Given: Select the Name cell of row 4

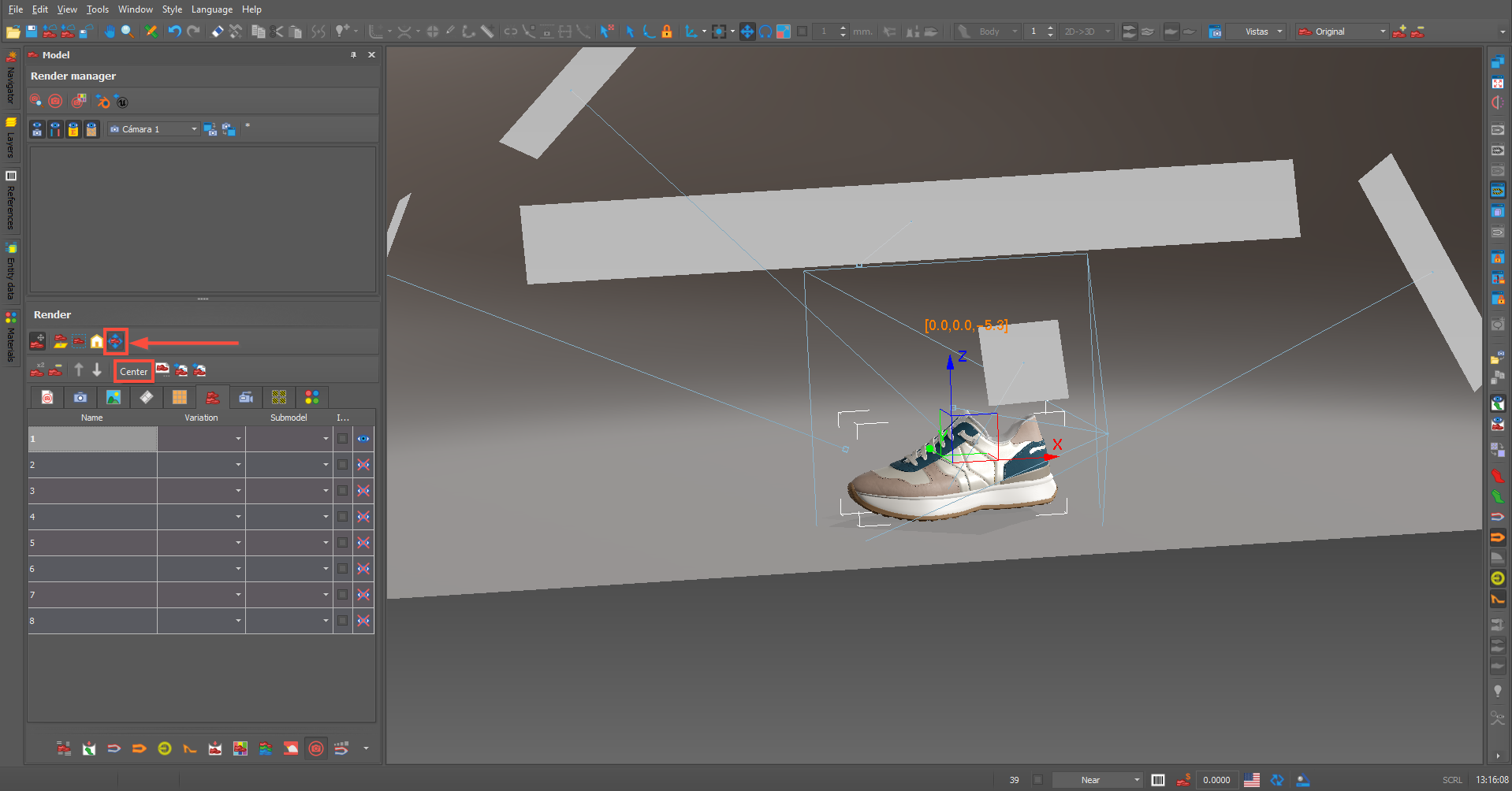Looking at the screenshot, I should coord(92,517).
